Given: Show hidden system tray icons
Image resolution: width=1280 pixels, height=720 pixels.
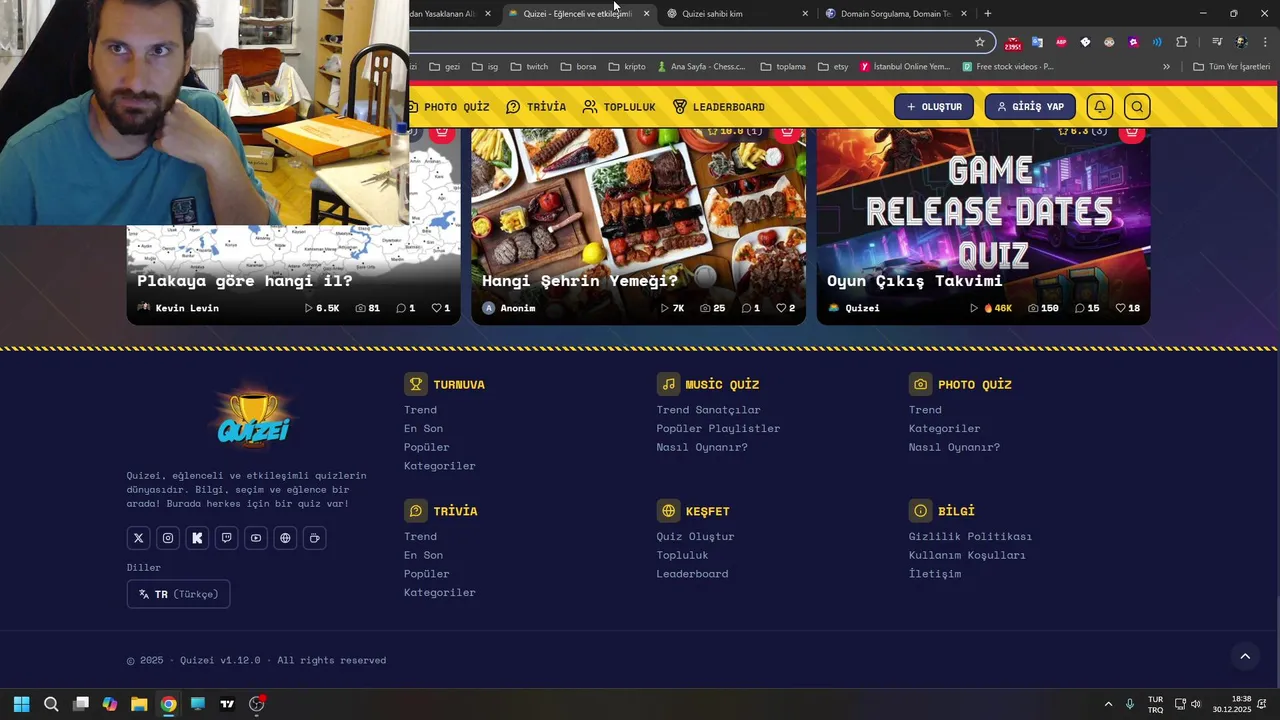Looking at the screenshot, I should (1108, 704).
